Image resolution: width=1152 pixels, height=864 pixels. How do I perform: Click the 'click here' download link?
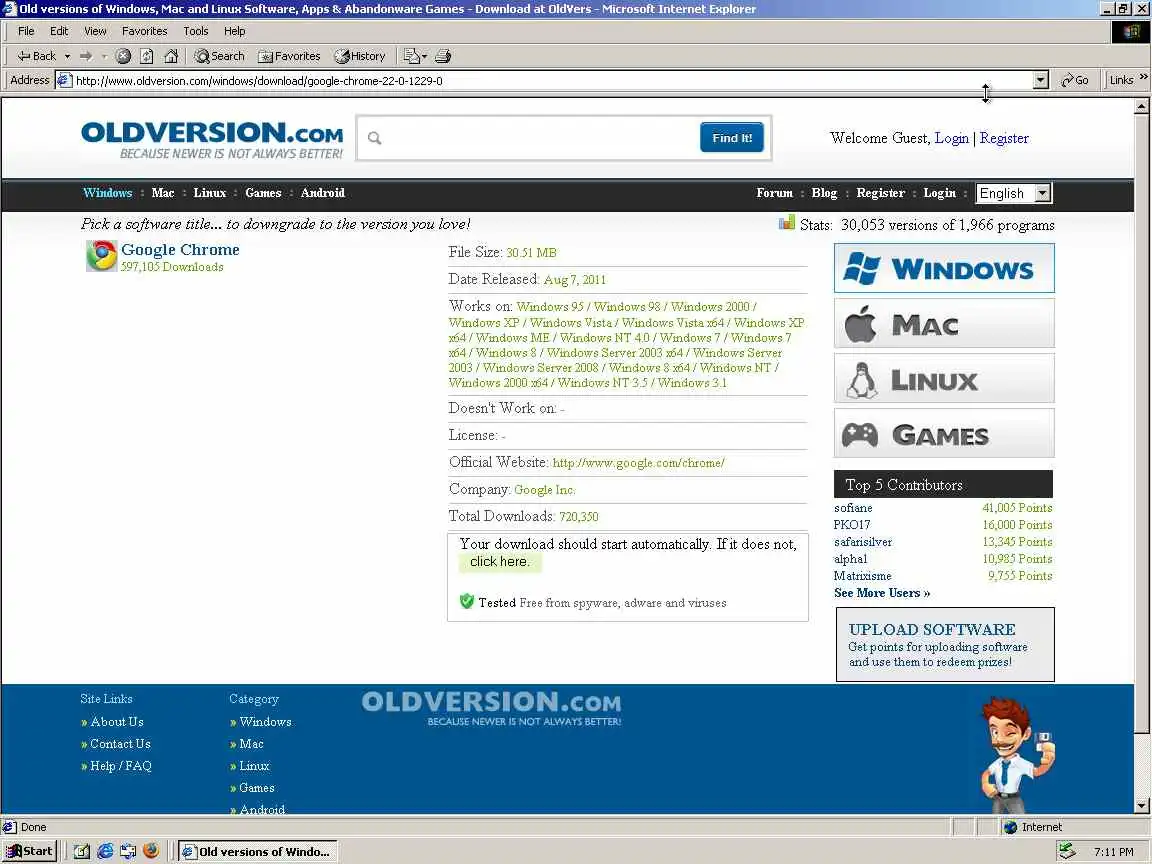500,561
